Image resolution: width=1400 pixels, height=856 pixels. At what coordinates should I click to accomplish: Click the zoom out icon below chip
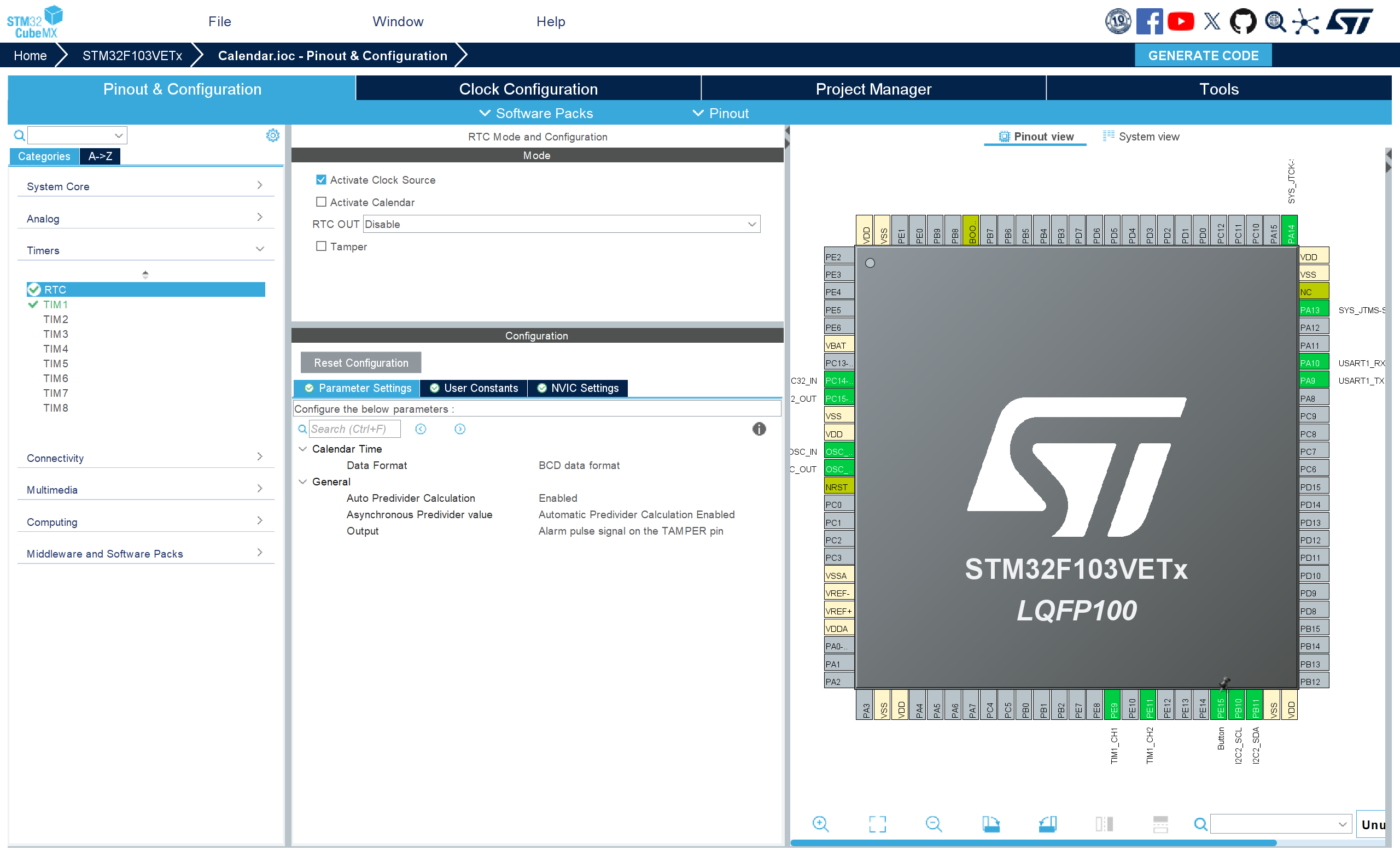click(x=934, y=824)
